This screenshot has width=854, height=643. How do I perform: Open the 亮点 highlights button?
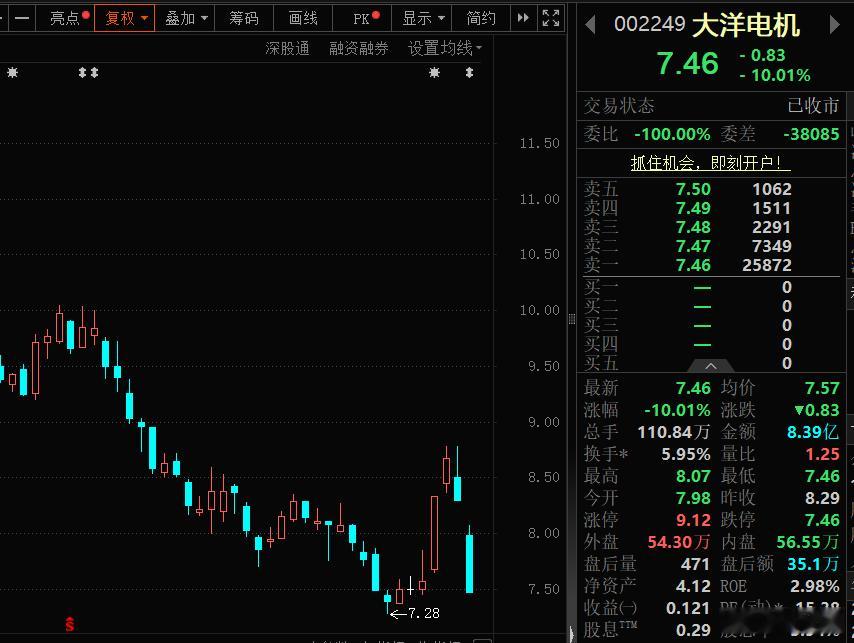[65, 18]
